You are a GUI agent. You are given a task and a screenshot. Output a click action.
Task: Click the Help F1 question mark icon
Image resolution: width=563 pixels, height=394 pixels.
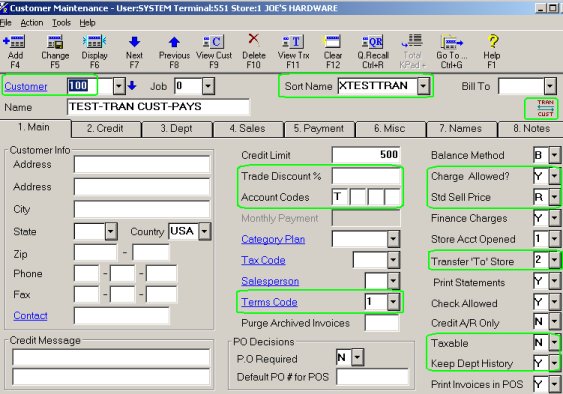[493, 41]
